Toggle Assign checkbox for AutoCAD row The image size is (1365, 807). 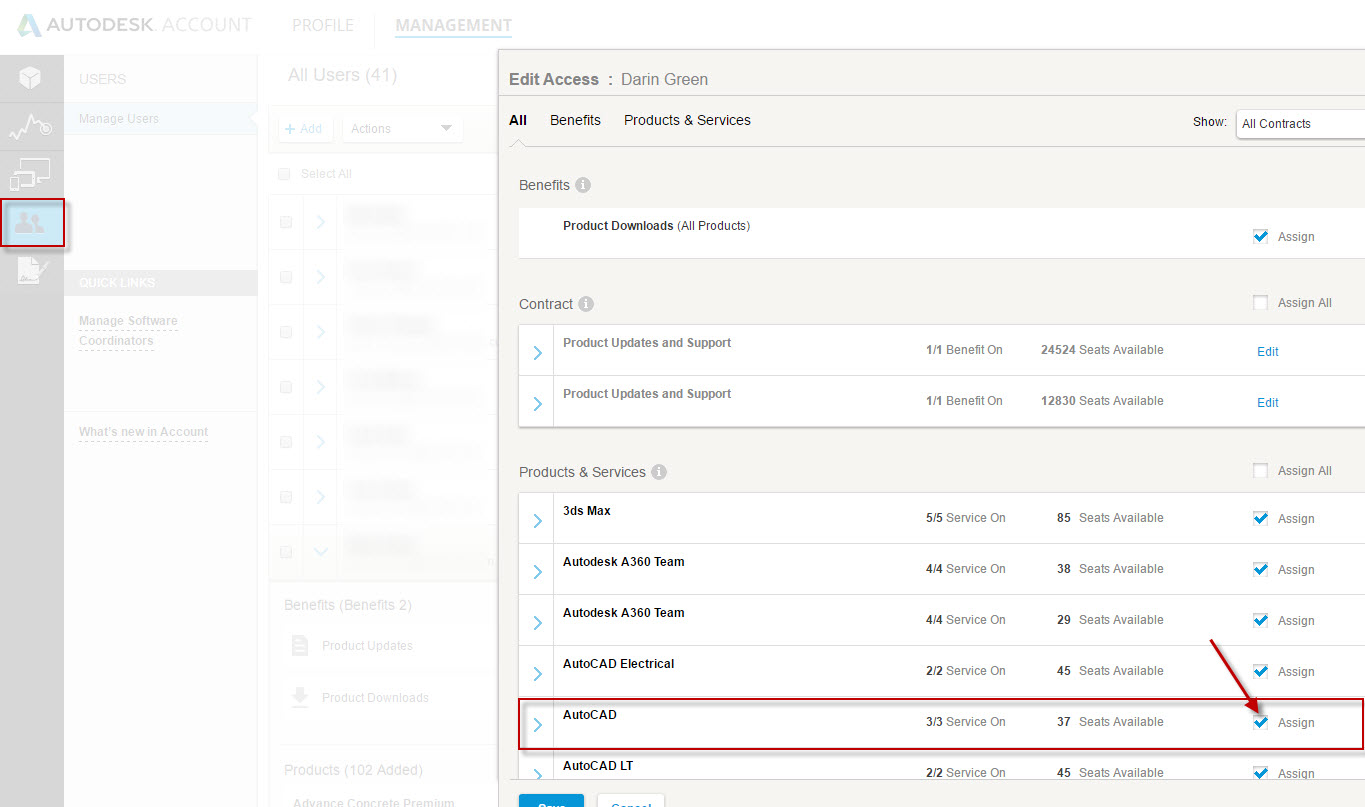click(x=1260, y=722)
